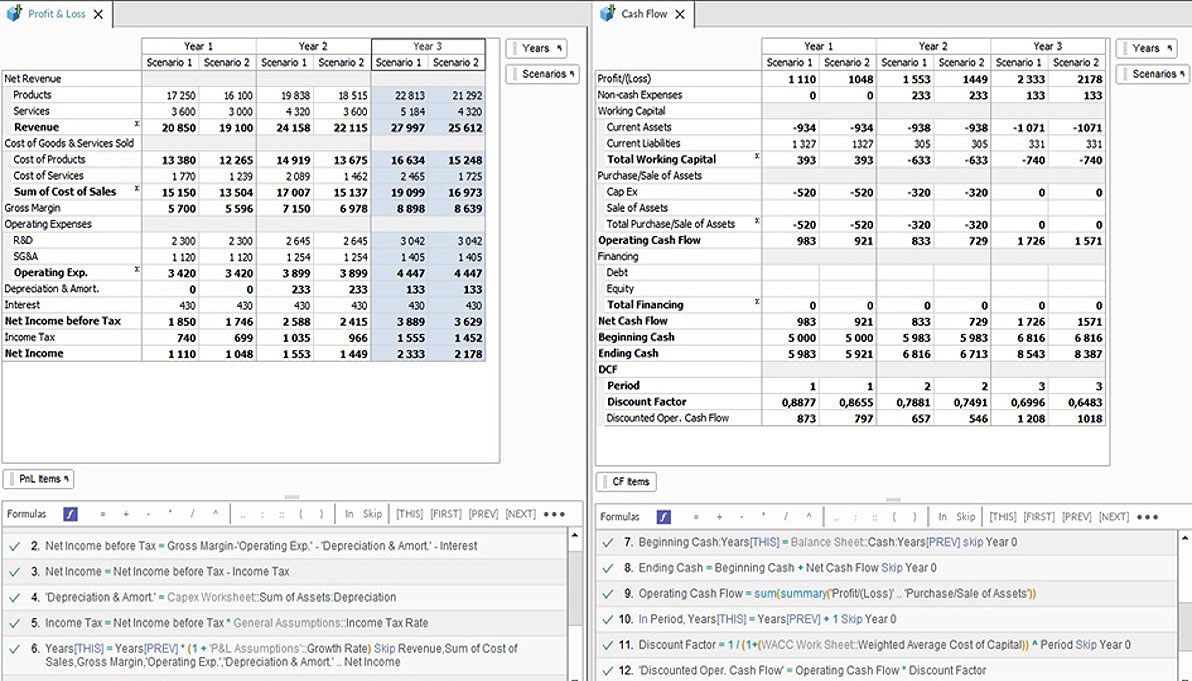Open the PnL Items dimension selector
This screenshot has width=1192, height=681.
coord(39,479)
